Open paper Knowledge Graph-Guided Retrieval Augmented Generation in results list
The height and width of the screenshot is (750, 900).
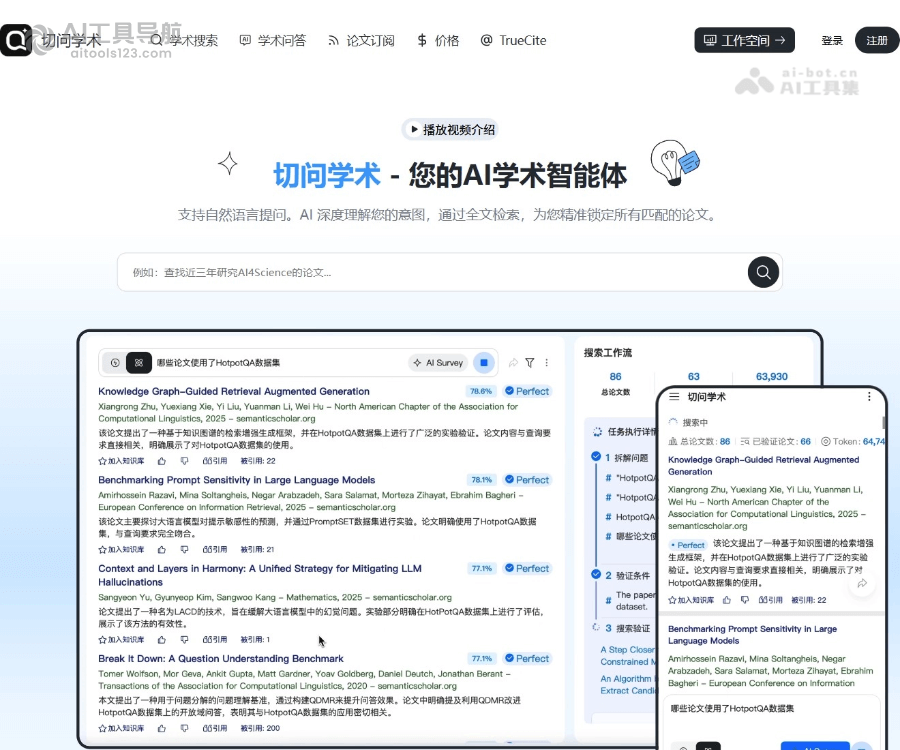click(x=234, y=391)
